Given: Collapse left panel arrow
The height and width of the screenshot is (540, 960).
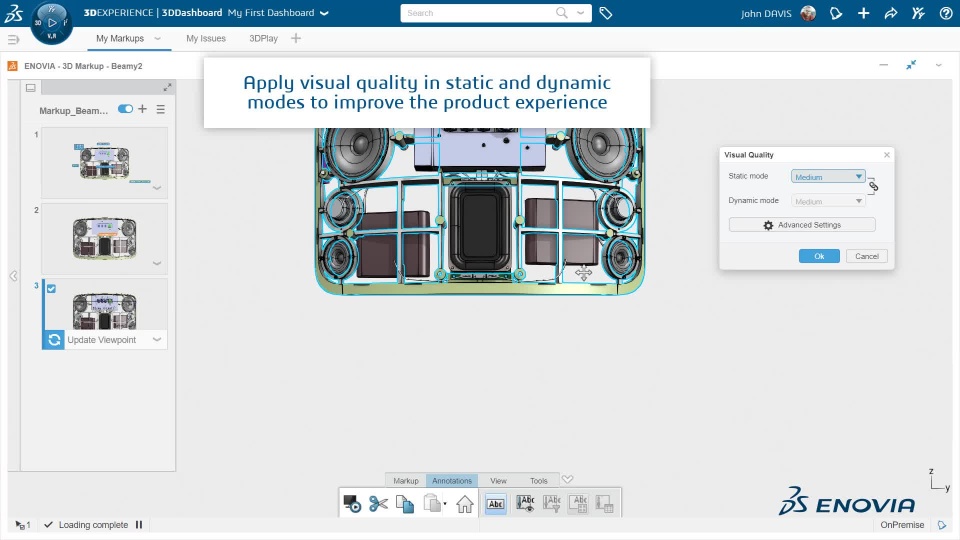Looking at the screenshot, I should click(13, 276).
